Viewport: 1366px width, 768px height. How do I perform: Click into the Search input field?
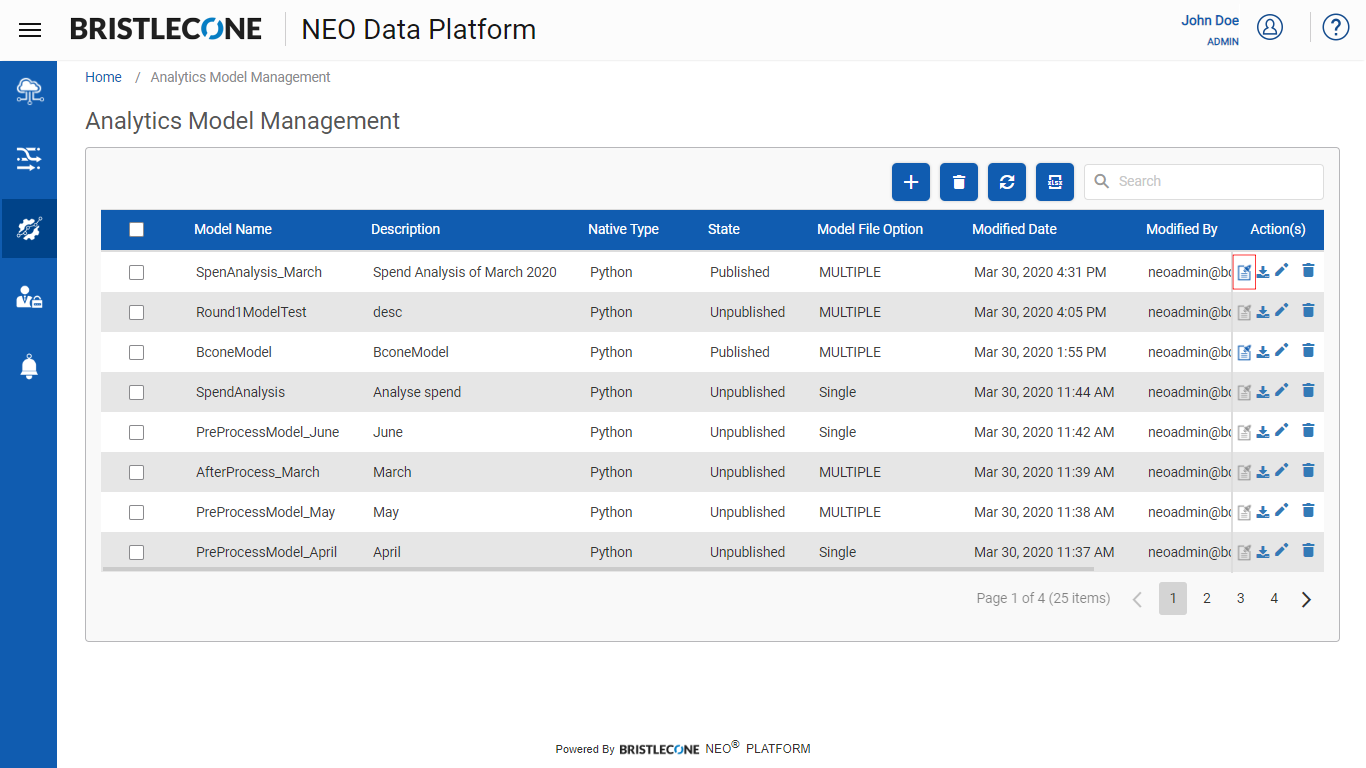click(1204, 181)
